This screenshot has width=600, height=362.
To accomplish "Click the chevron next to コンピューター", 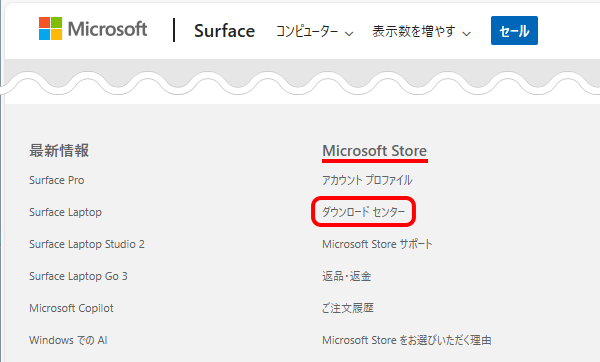I will (349, 34).
